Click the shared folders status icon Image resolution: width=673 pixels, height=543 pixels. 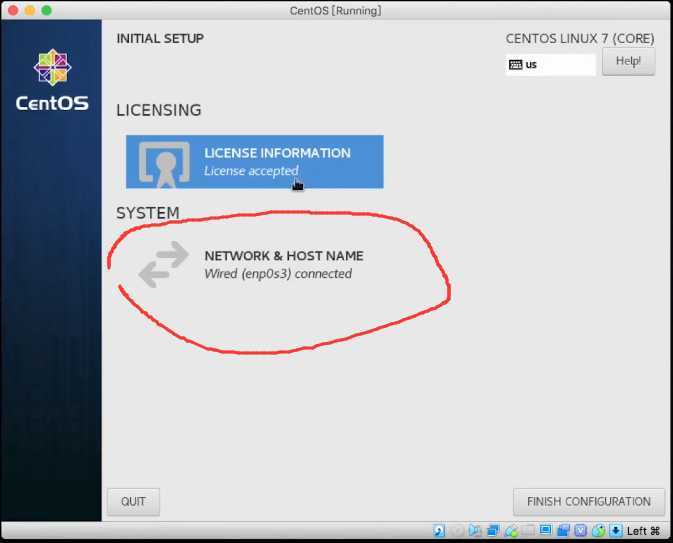(x=529, y=531)
